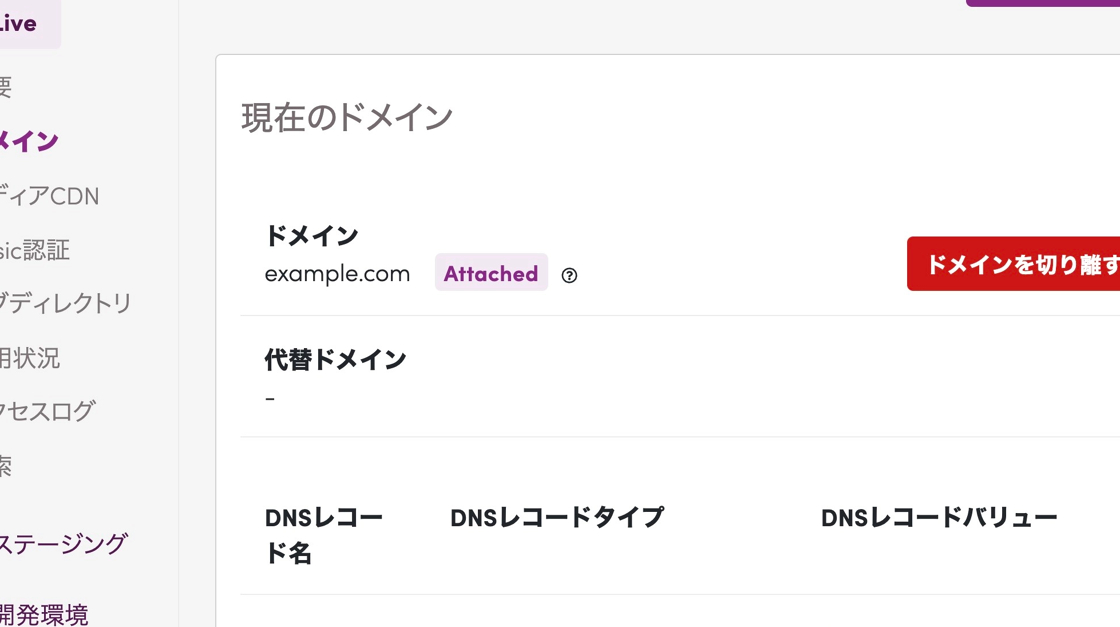This screenshot has width=1120, height=627.
Task: Switch to the ステージング environment
Action: (x=64, y=544)
